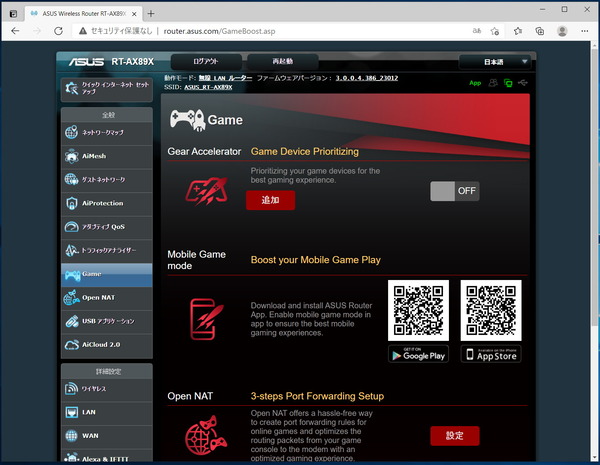Viewport: 600px width, 465px height.
Task: Click the ログアウト logout button
Action: pos(206,61)
